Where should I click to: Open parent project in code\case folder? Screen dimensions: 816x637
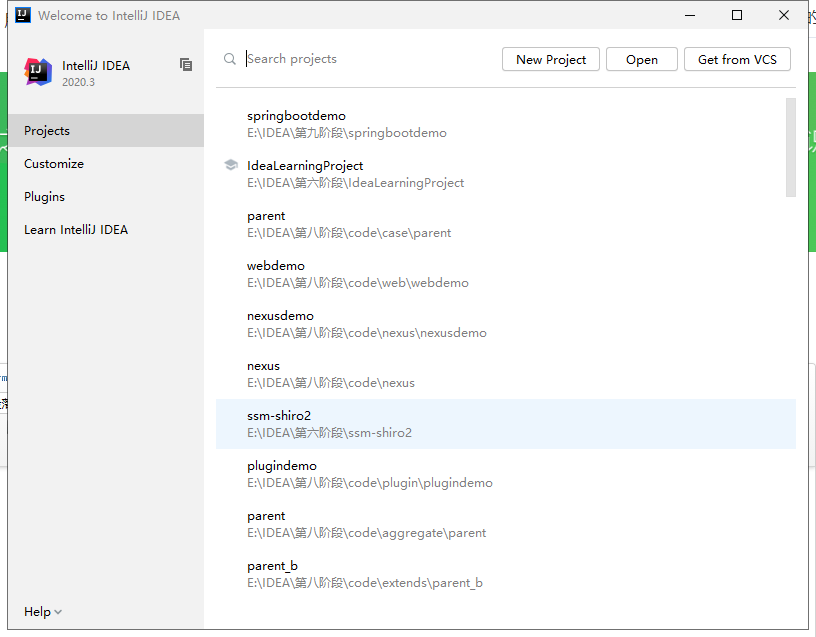pyautogui.click(x=506, y=224)
